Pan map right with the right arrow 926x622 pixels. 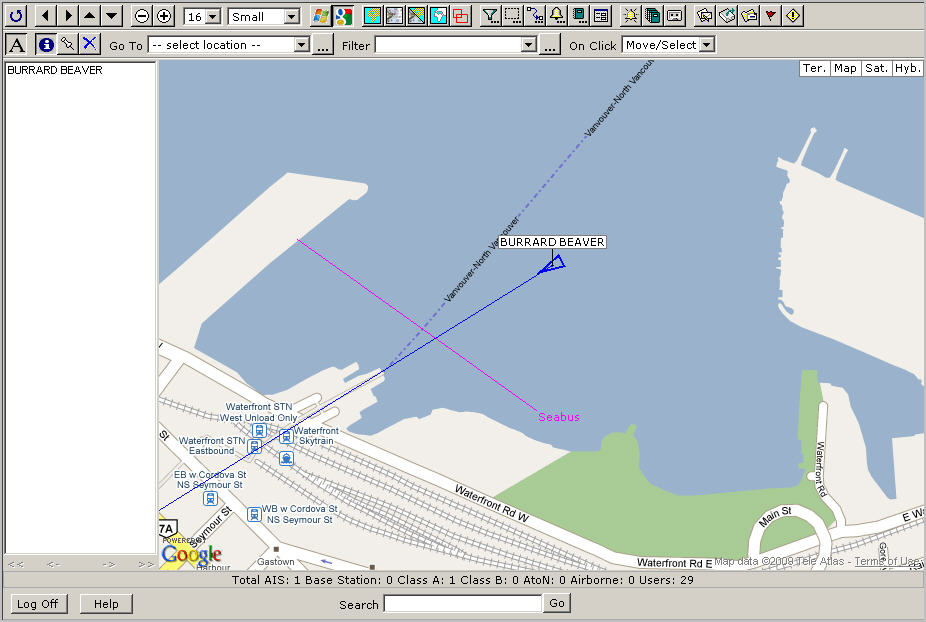click(x=68, y=16)
